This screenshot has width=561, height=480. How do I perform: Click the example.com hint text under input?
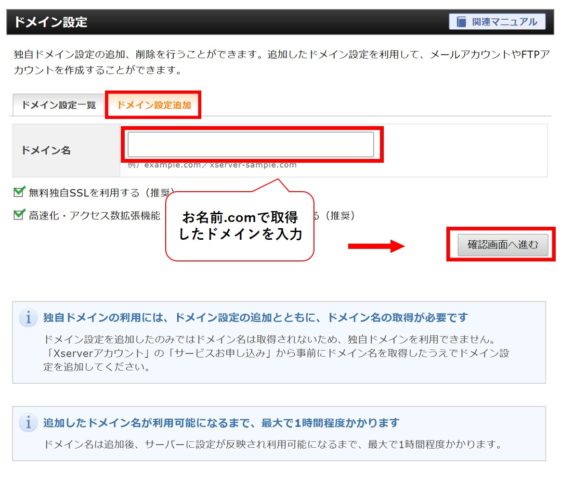click(212, 165)
